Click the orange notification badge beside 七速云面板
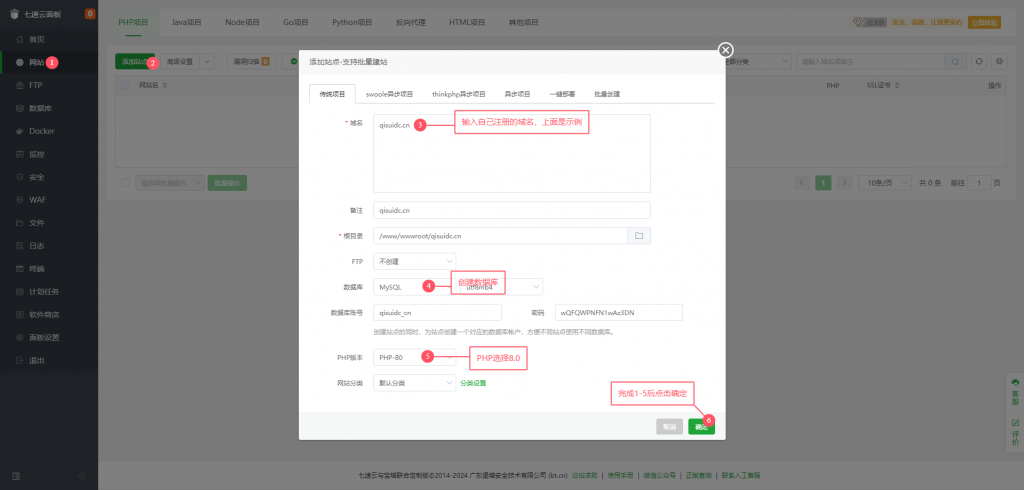This screenshot has height=490, width=1024. (x=89, y=13)
